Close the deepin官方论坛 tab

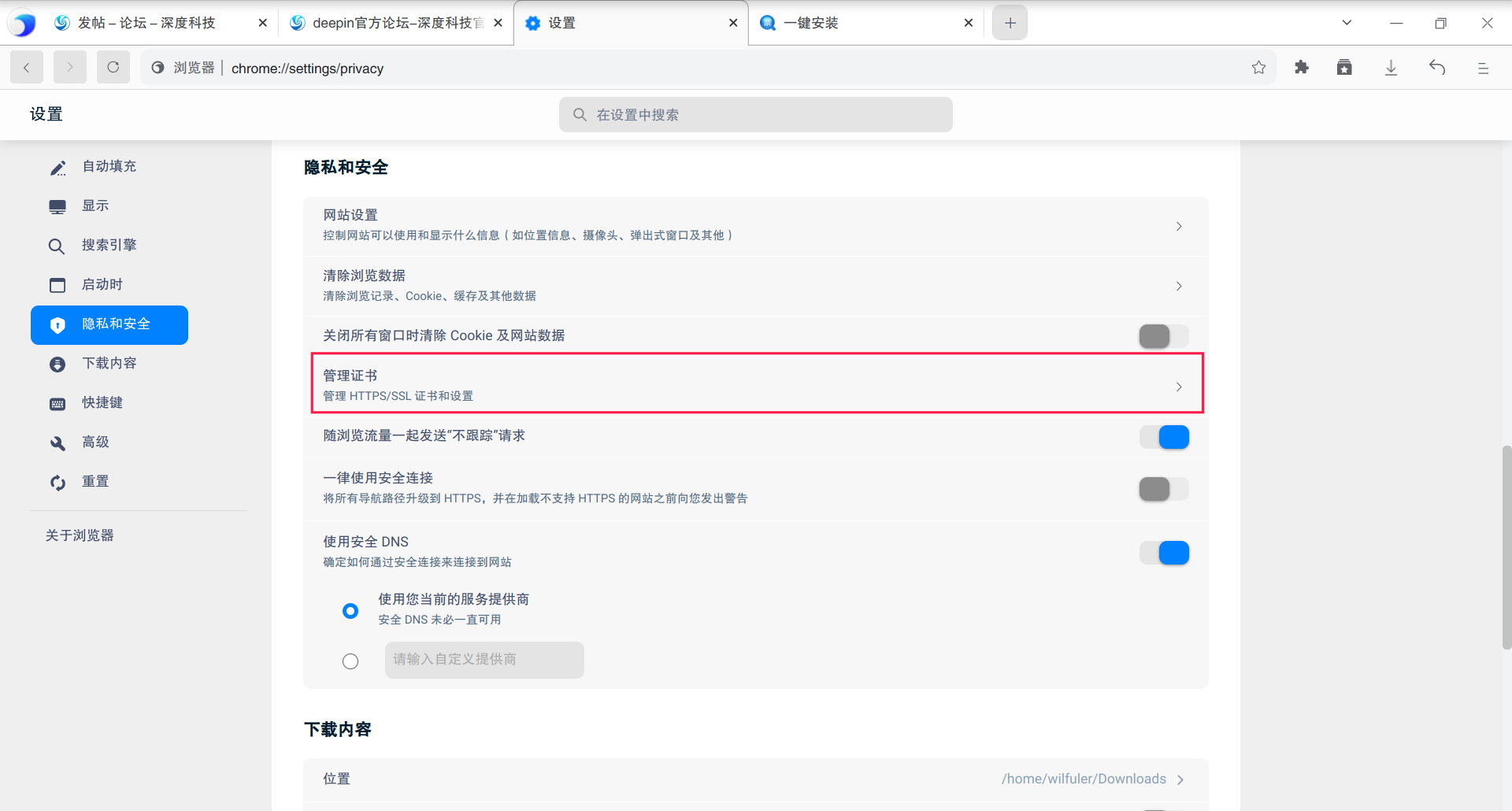498,23
